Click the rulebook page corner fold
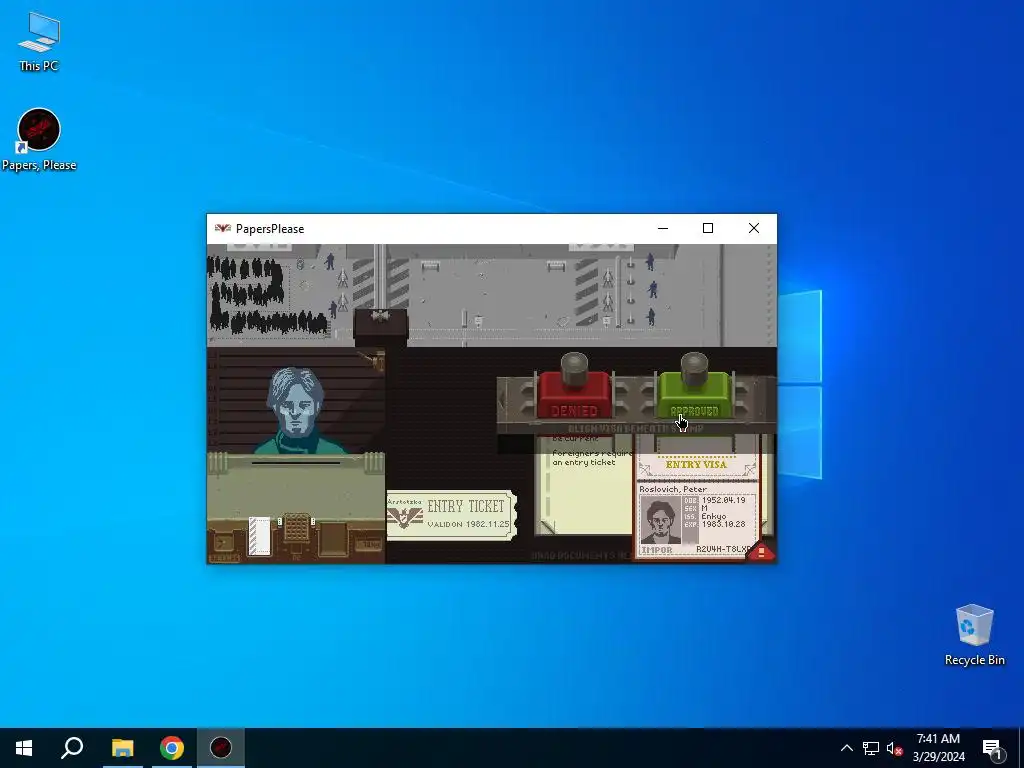 547,526
